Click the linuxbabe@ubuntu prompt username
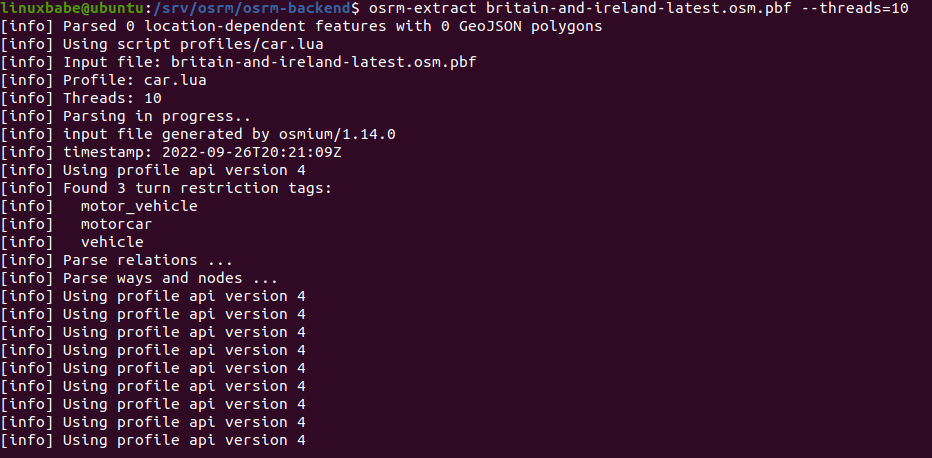 click(x=59, y=8)
